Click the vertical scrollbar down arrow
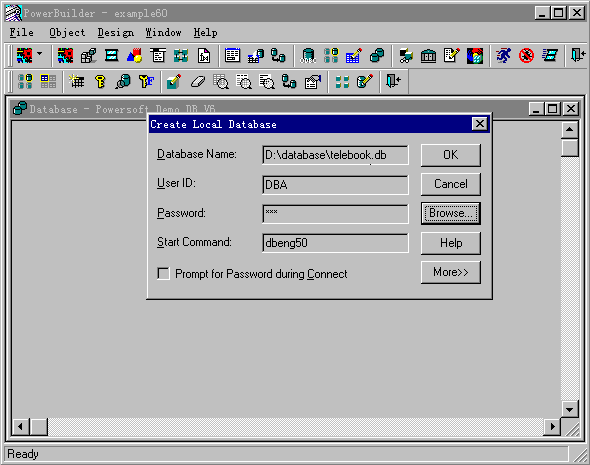590x465 pixels. [570, 409]
